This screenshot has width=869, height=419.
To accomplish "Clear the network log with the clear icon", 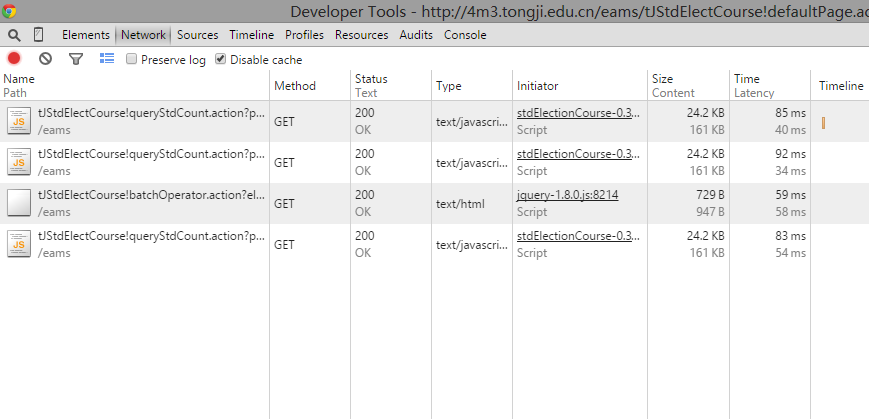I will click(45, 59).
